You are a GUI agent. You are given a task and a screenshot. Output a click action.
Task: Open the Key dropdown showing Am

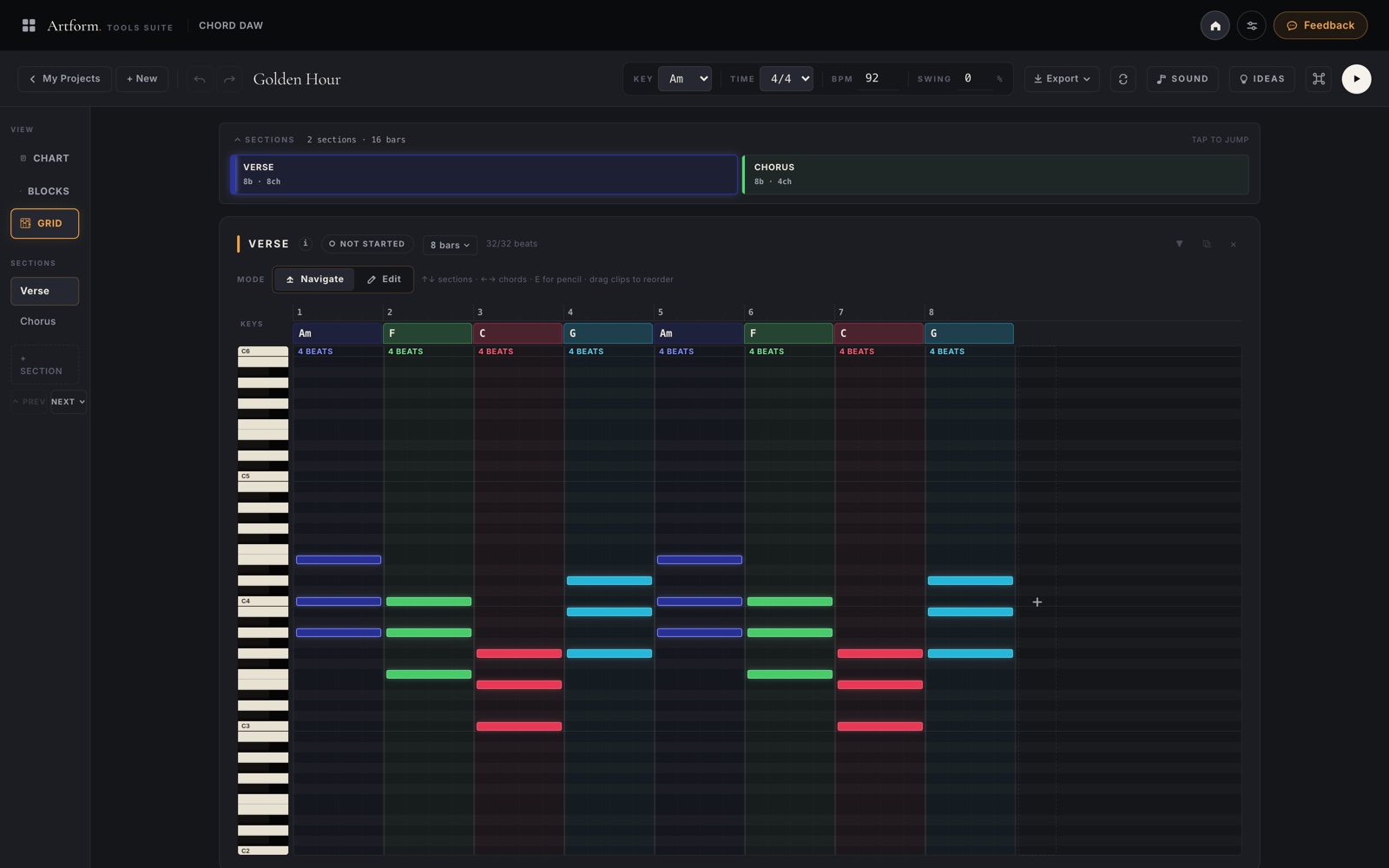(685, 79)
